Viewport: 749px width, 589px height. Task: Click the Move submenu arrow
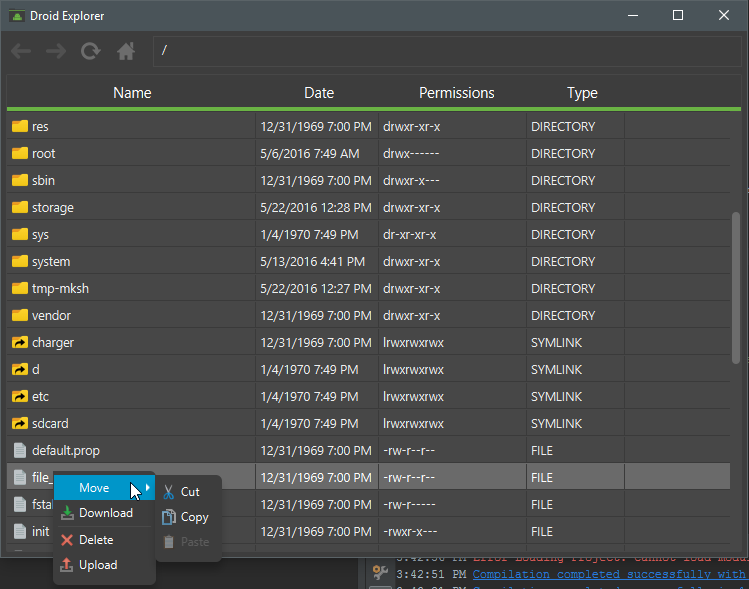[148, 487]
